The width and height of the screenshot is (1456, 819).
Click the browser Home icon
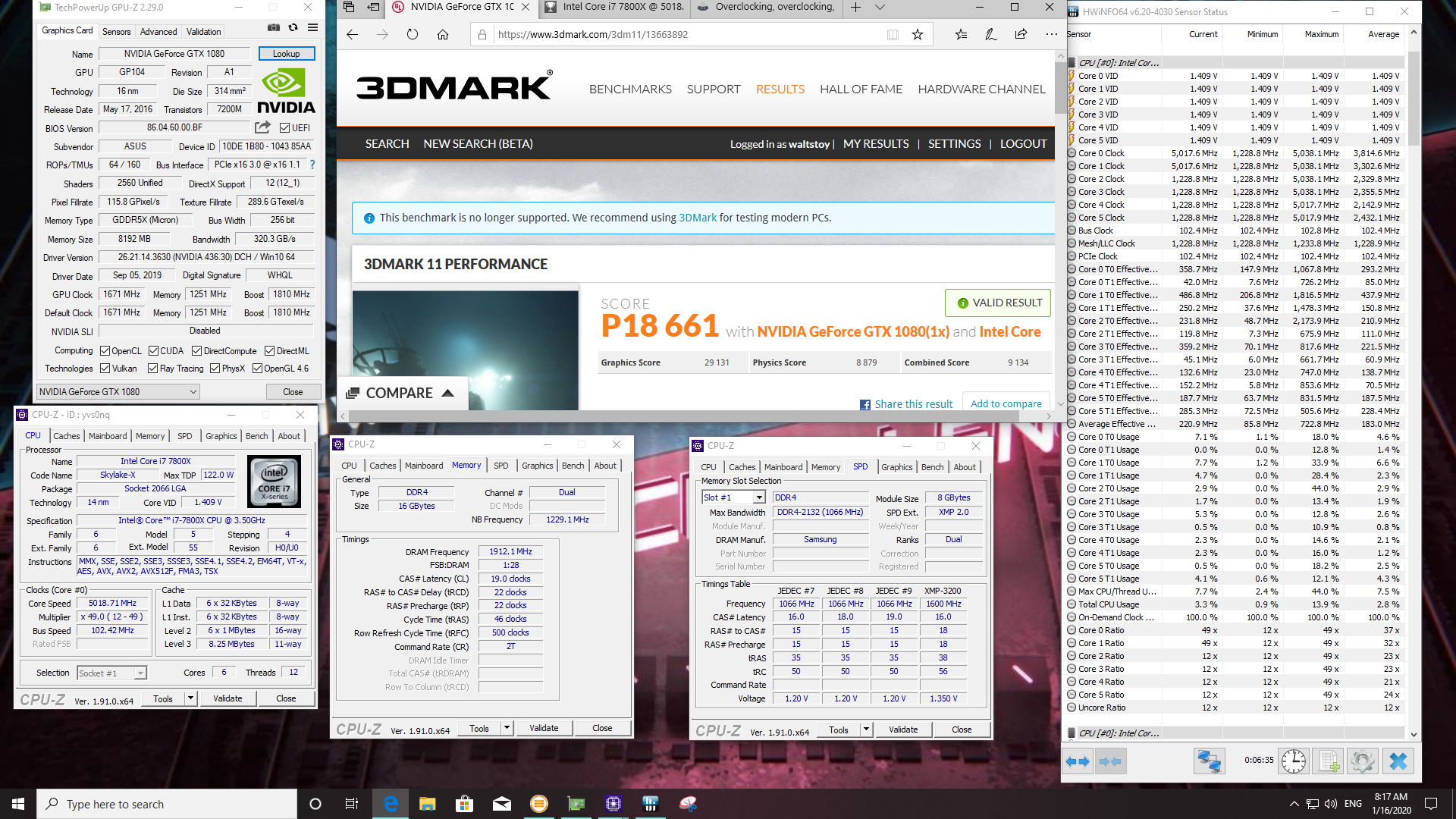[443, 35]
